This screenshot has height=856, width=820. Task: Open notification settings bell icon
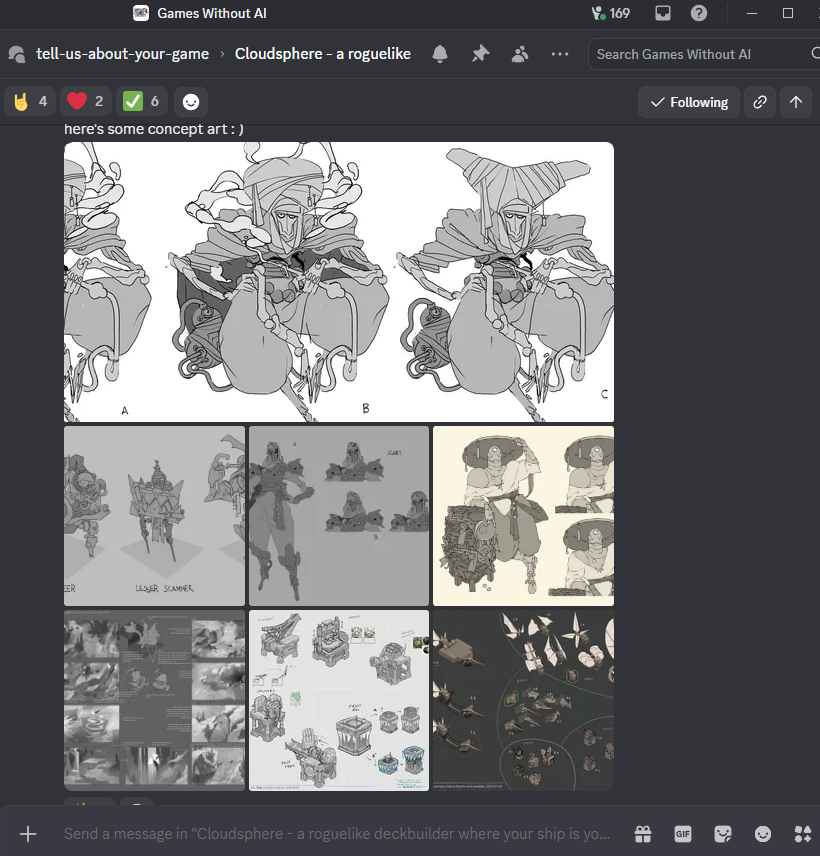coord(439,54)
